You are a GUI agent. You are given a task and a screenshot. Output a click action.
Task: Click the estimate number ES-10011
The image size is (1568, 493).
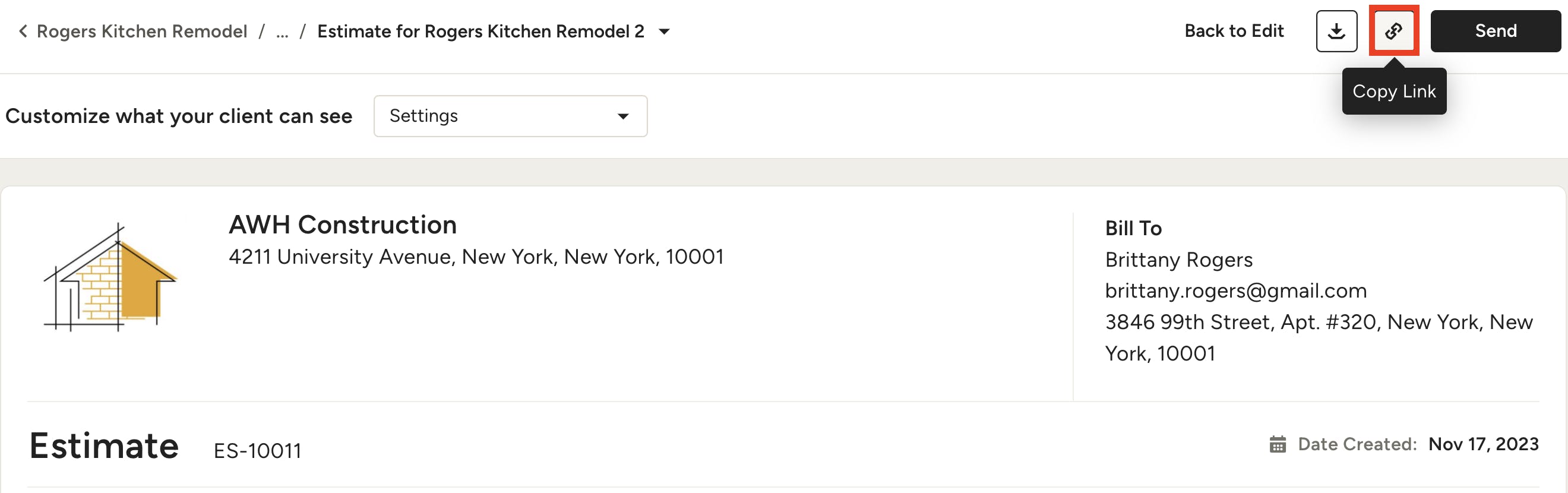(257, 451)
